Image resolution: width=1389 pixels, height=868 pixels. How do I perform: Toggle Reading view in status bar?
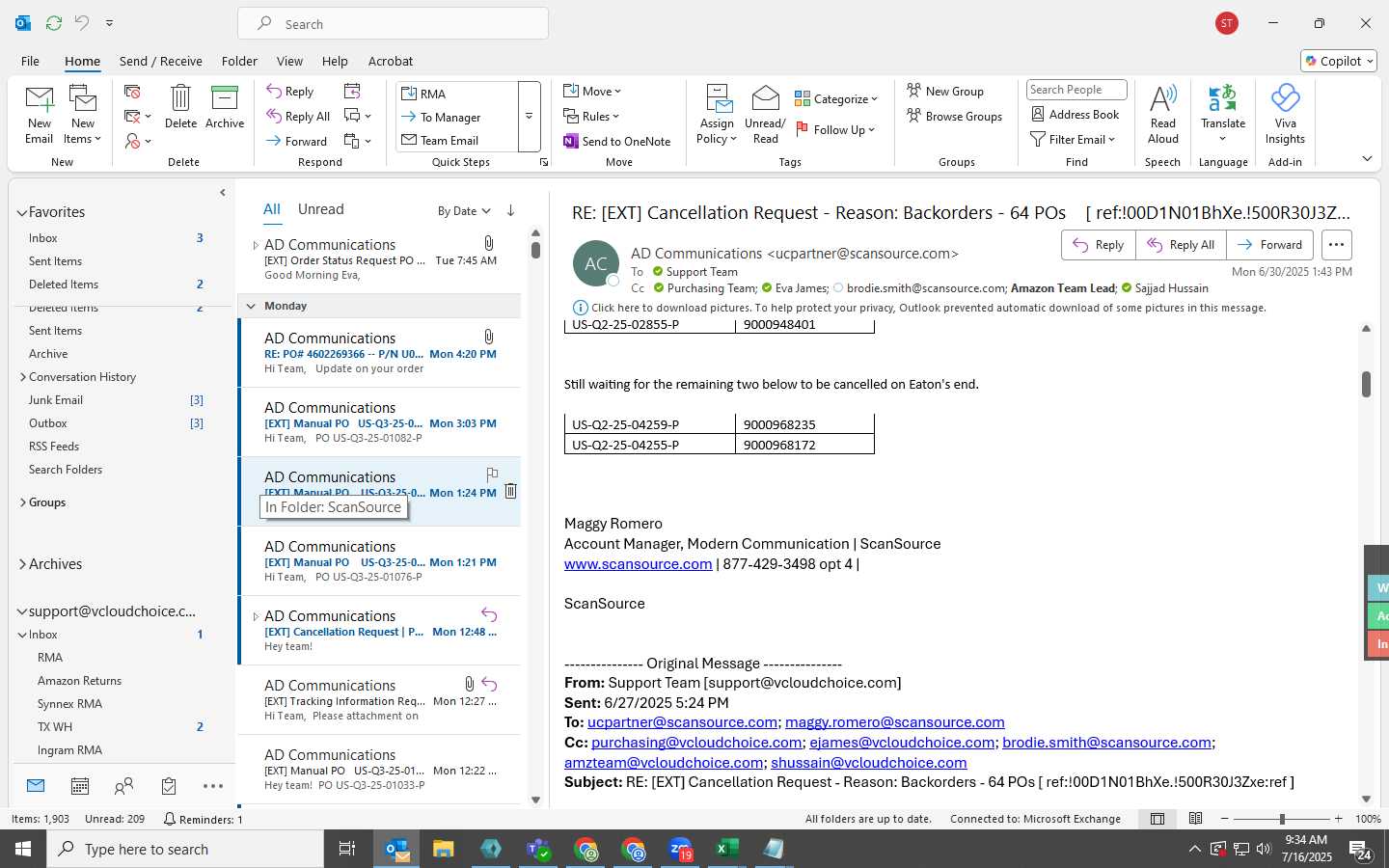point(1195,819)
